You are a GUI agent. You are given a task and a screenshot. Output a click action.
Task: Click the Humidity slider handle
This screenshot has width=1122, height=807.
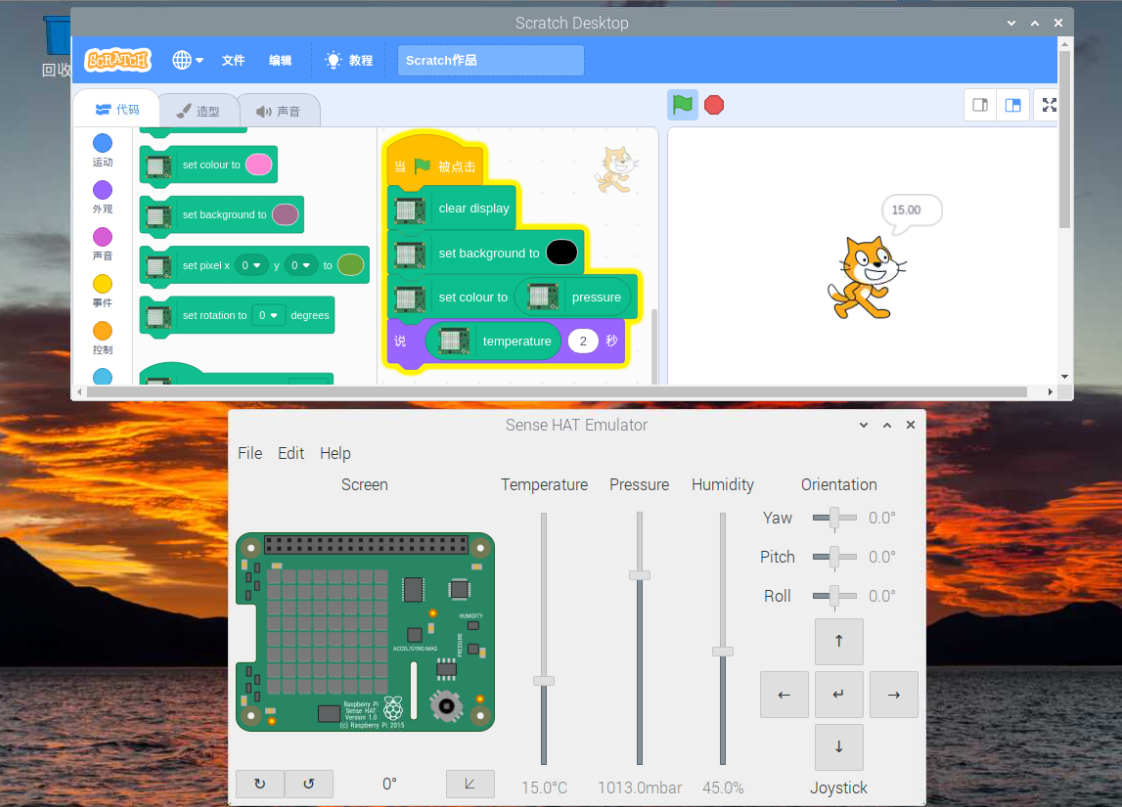[723, 652]
